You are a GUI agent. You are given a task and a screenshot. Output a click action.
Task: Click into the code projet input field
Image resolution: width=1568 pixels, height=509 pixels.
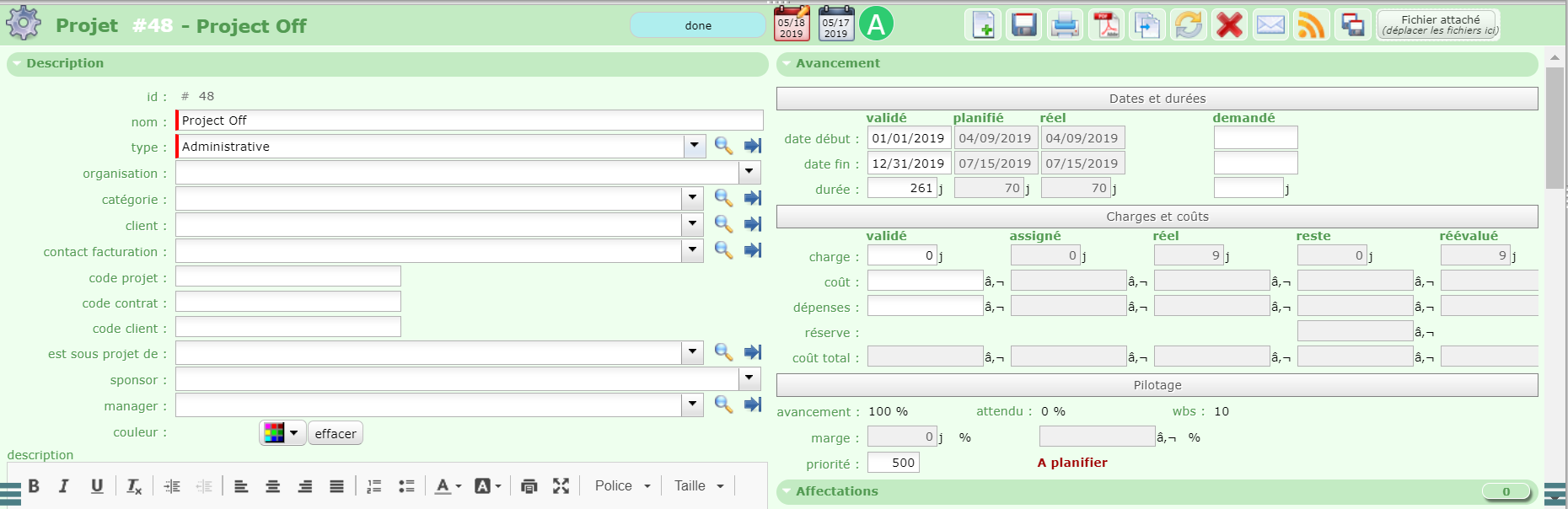287,277
